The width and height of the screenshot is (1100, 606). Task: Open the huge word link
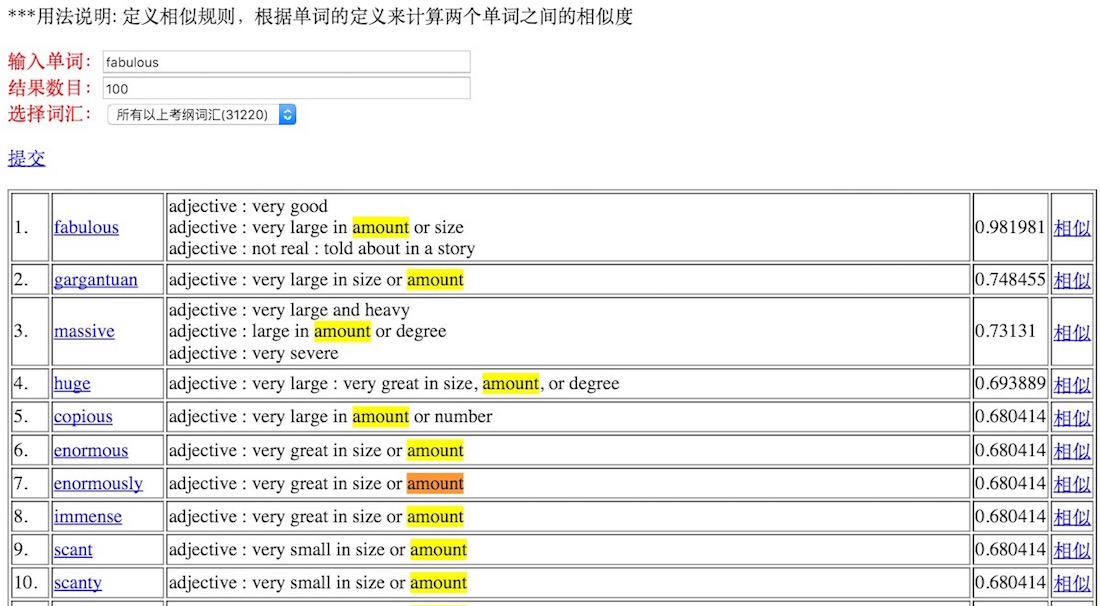(72, 384)
